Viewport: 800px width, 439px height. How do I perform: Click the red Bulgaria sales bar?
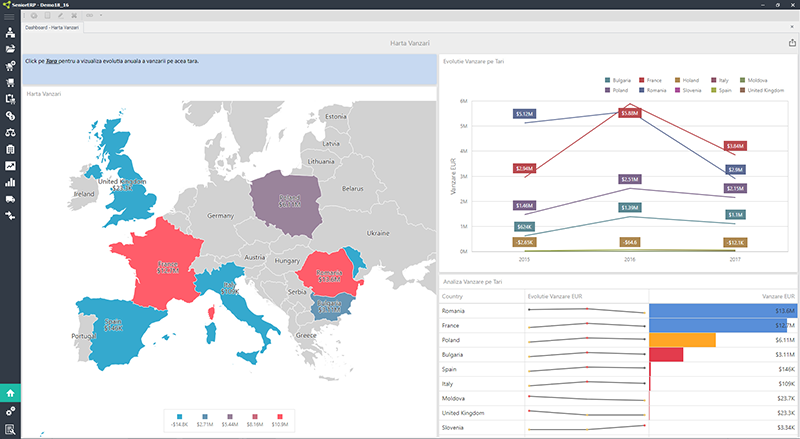coord(666,354)
